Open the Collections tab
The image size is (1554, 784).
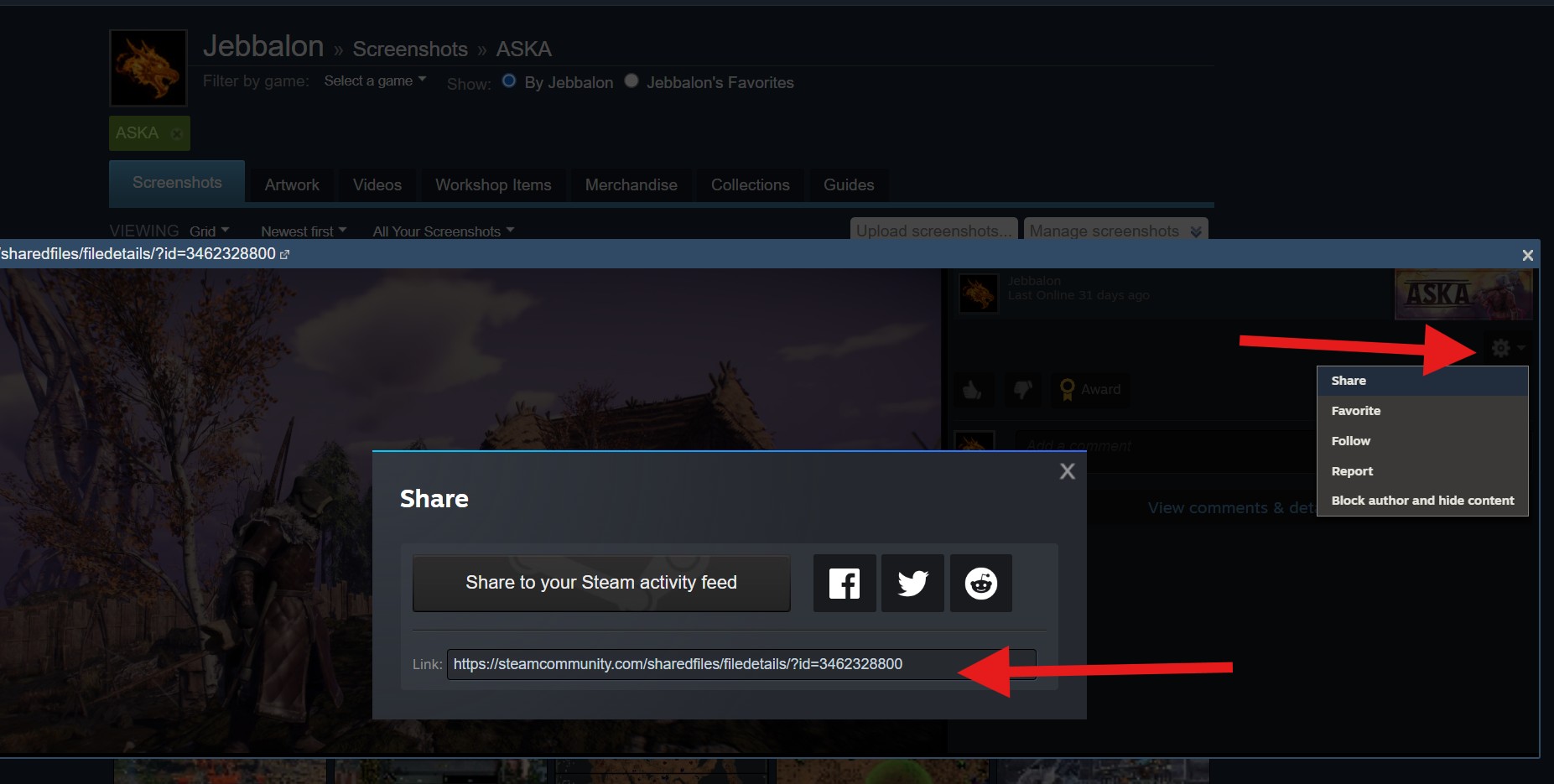(751, 185)
